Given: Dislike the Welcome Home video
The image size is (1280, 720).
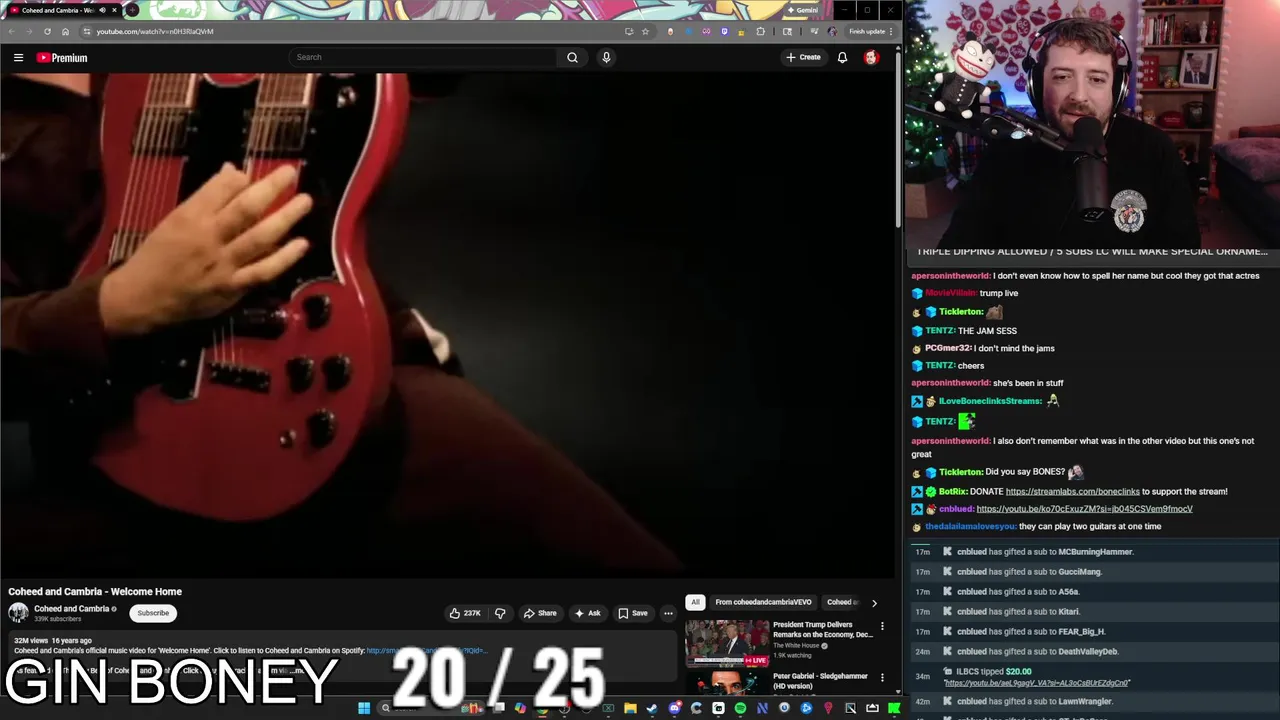Looking at the screenshot, I should pos(500,613).
